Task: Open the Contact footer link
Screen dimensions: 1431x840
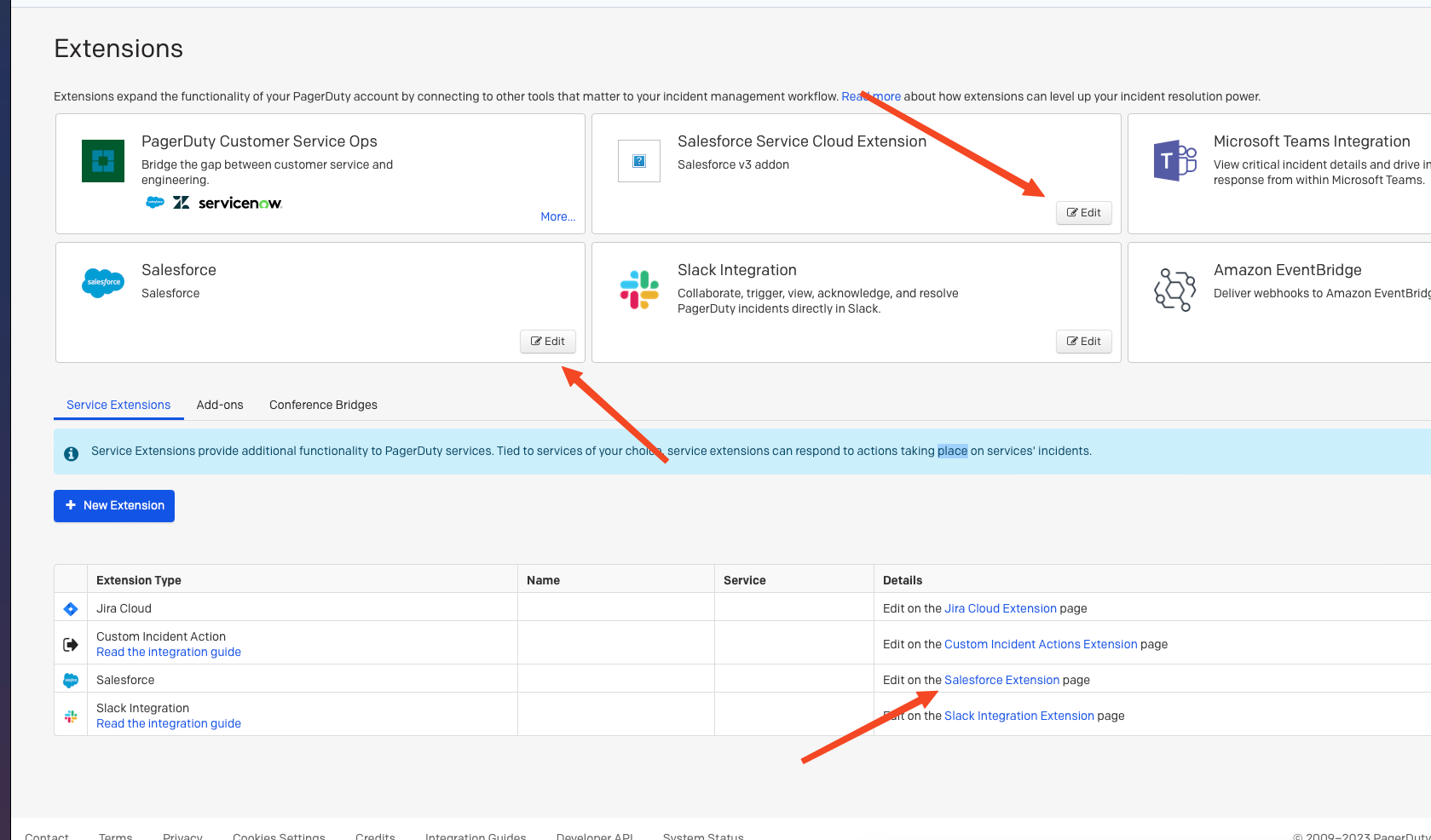Action: tap(47, 837)
